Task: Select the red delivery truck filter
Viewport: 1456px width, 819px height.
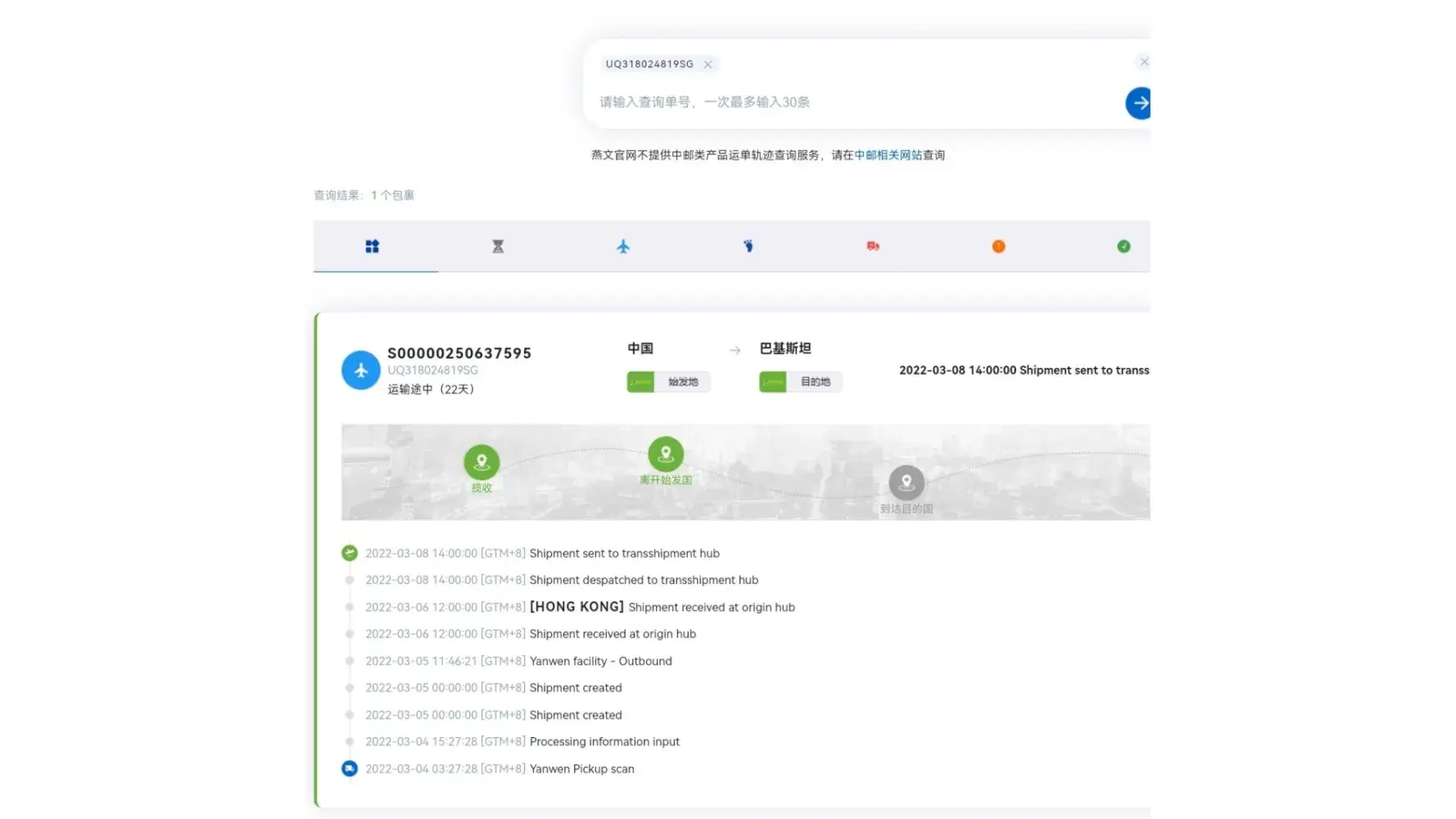Action: [873, 247]
